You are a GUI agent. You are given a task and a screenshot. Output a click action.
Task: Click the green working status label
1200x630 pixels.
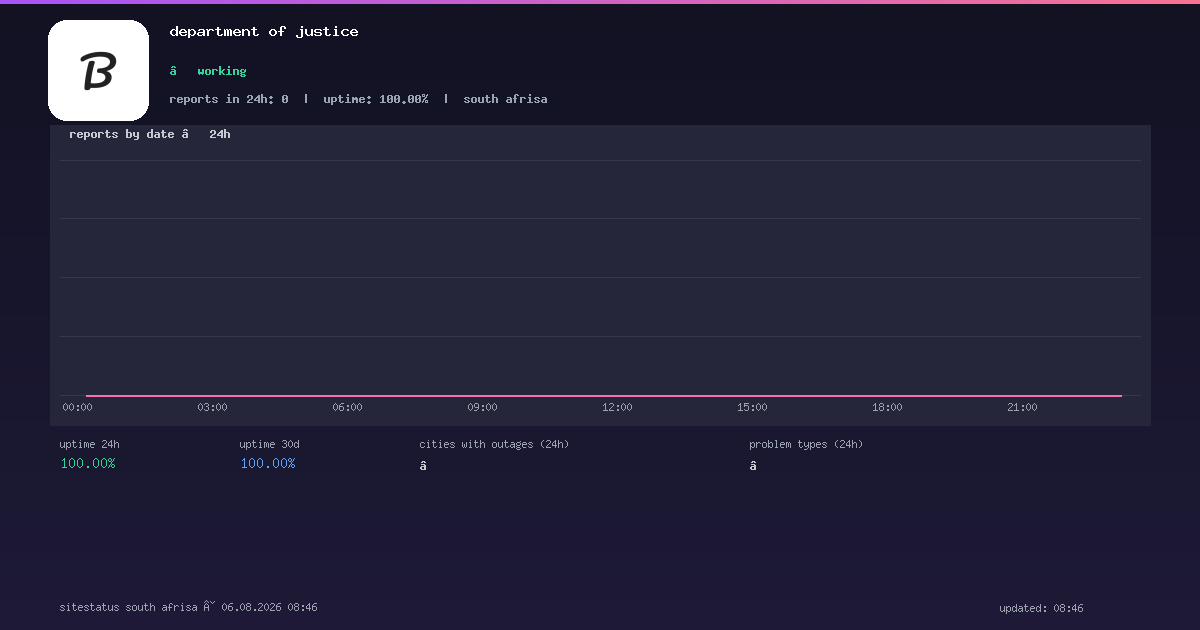point(221,71)
